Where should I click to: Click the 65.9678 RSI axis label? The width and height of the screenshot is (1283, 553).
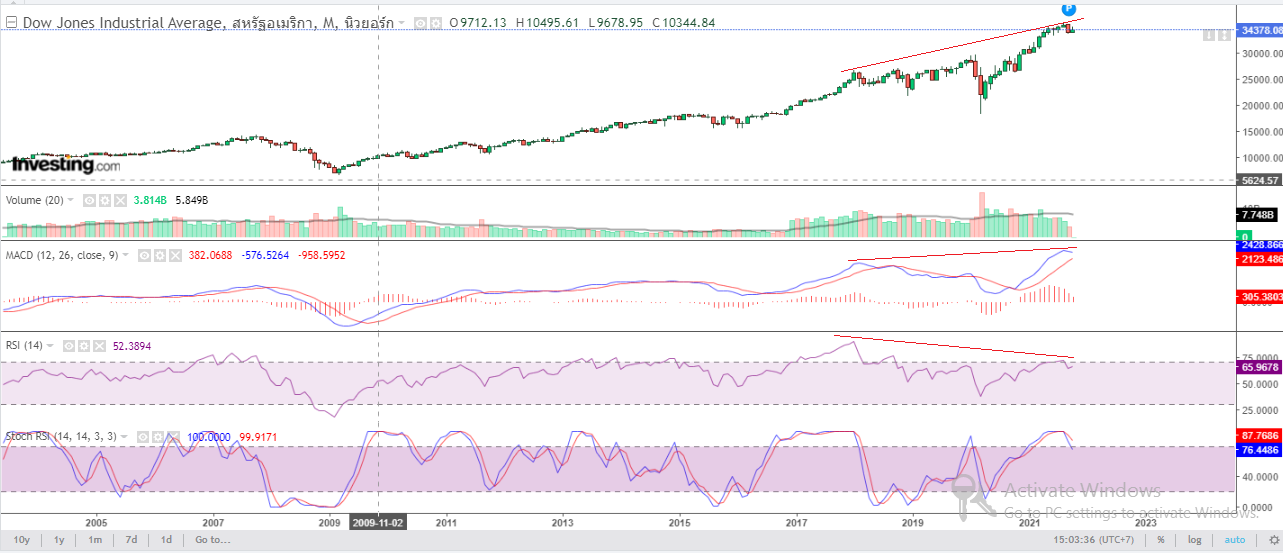tap(1261, 368)
